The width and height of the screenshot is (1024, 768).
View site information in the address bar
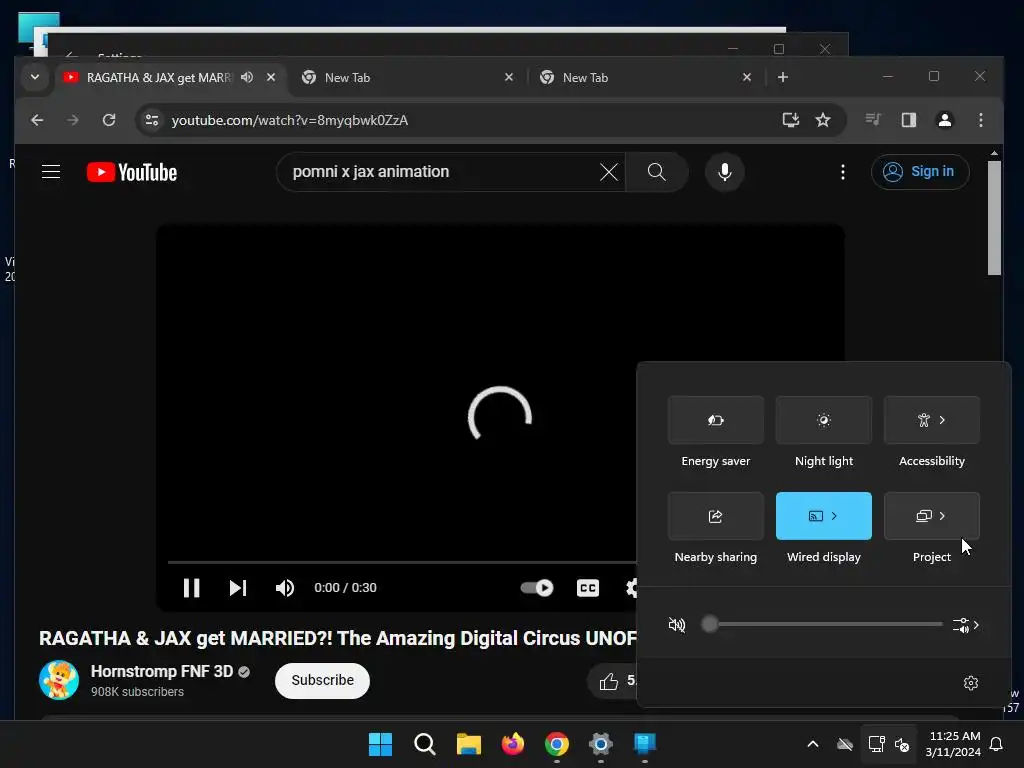152,120
